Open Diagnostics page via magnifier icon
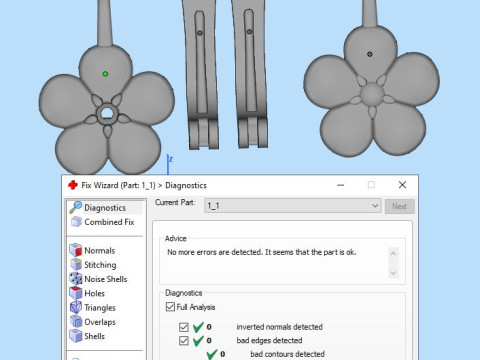Image resolution: width=480 pixels, height=360 pixels. [76, 207]
